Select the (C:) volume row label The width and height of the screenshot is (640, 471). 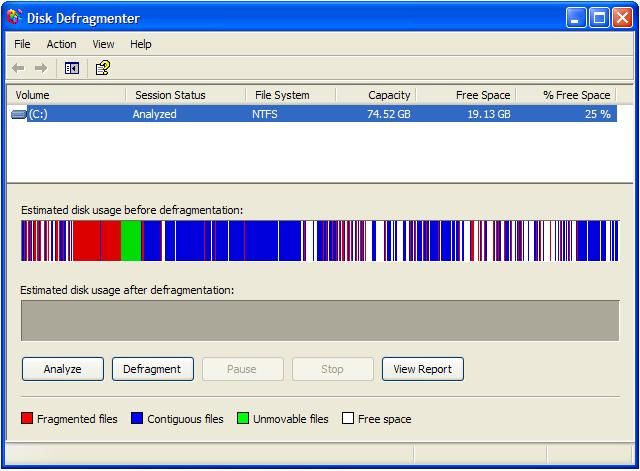[38, 114]
